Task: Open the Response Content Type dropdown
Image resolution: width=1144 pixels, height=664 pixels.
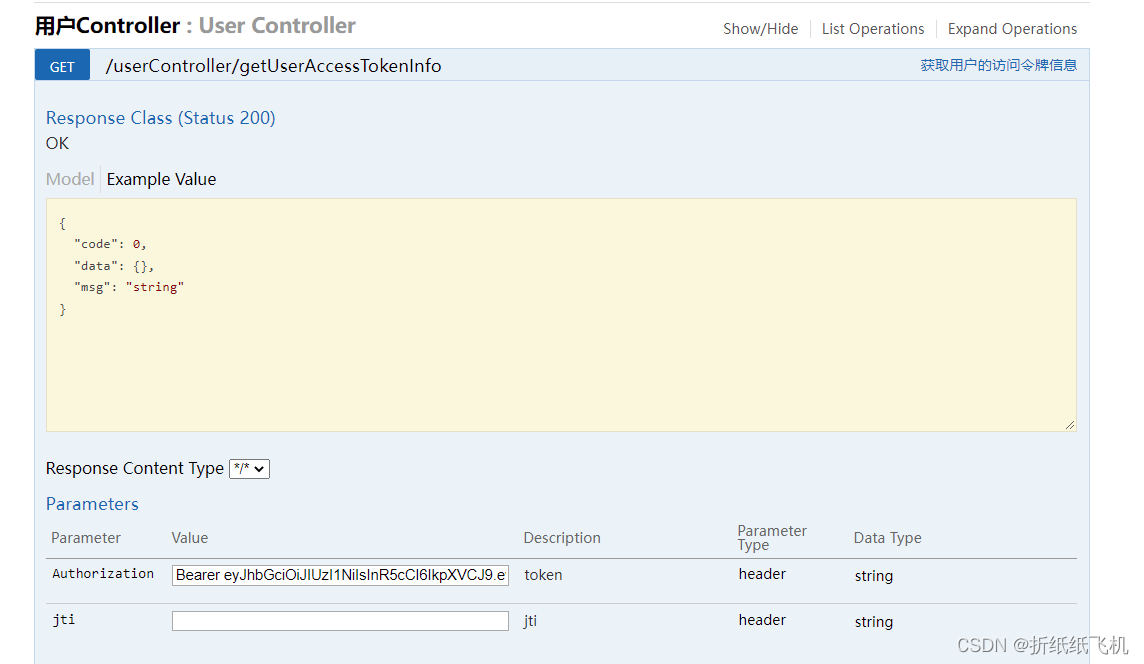Action: point(250,468)
